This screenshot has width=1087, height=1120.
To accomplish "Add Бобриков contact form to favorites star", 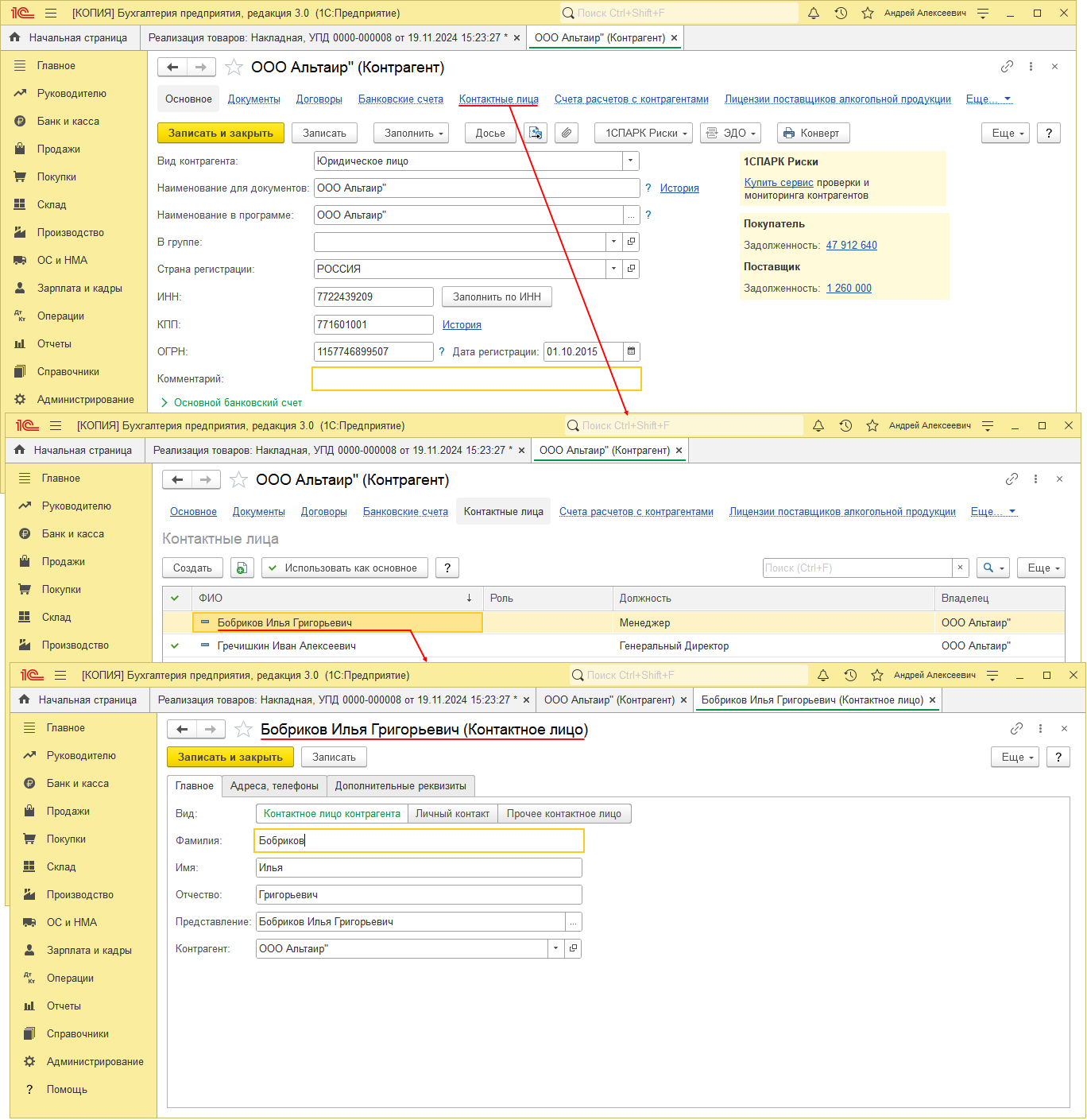I will click(x=243, y=730).
